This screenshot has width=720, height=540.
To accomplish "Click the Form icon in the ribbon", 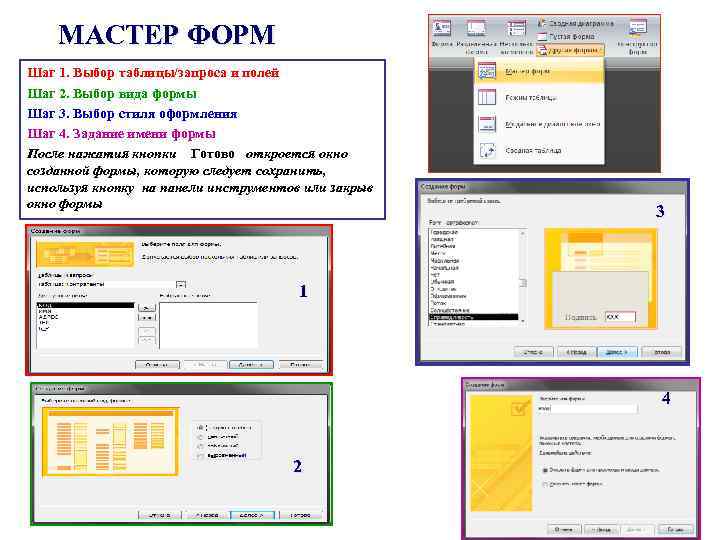I will coord(442,28).
